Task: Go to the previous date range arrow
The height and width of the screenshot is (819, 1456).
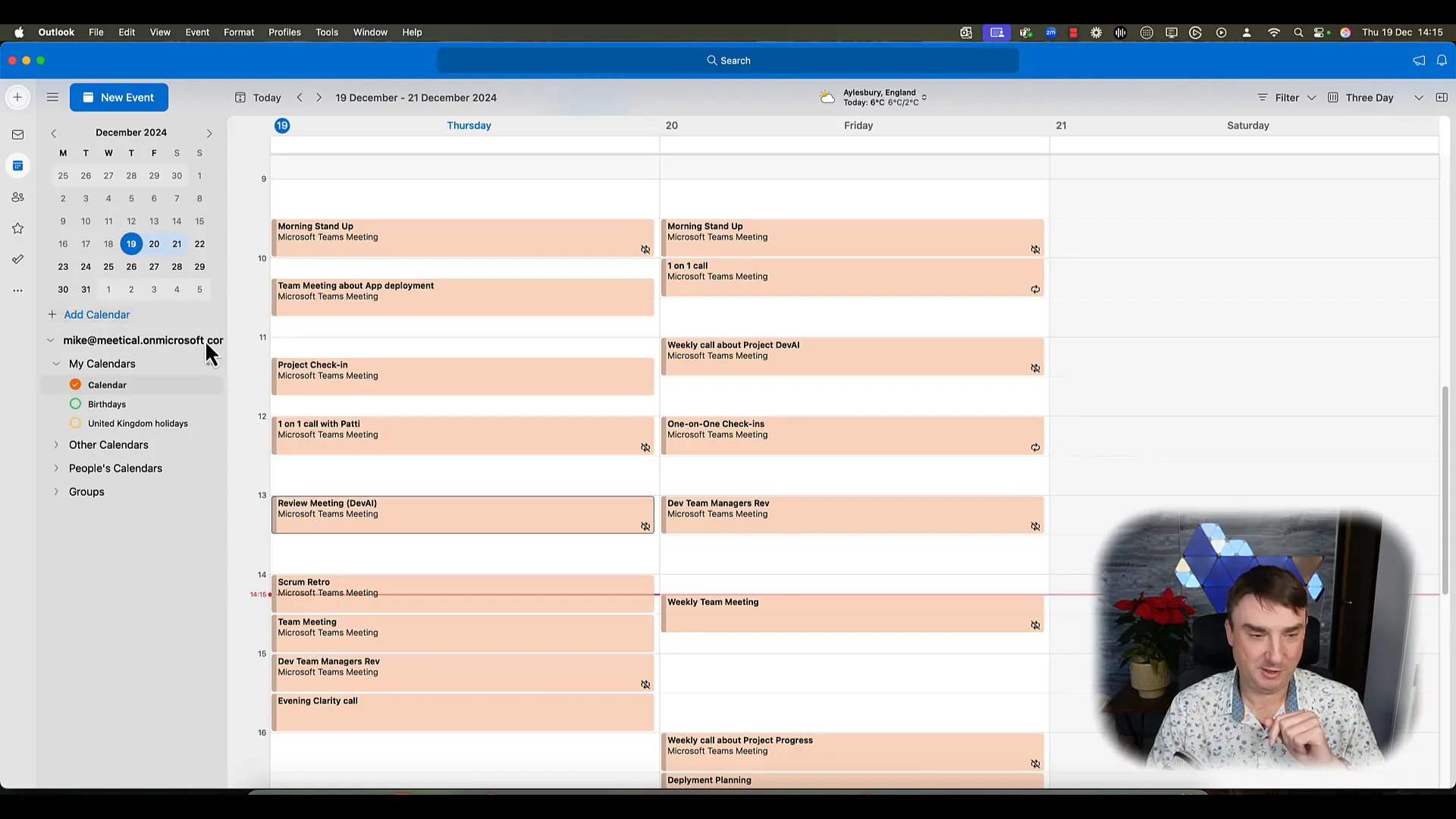Action: click(x=300, y=98)
